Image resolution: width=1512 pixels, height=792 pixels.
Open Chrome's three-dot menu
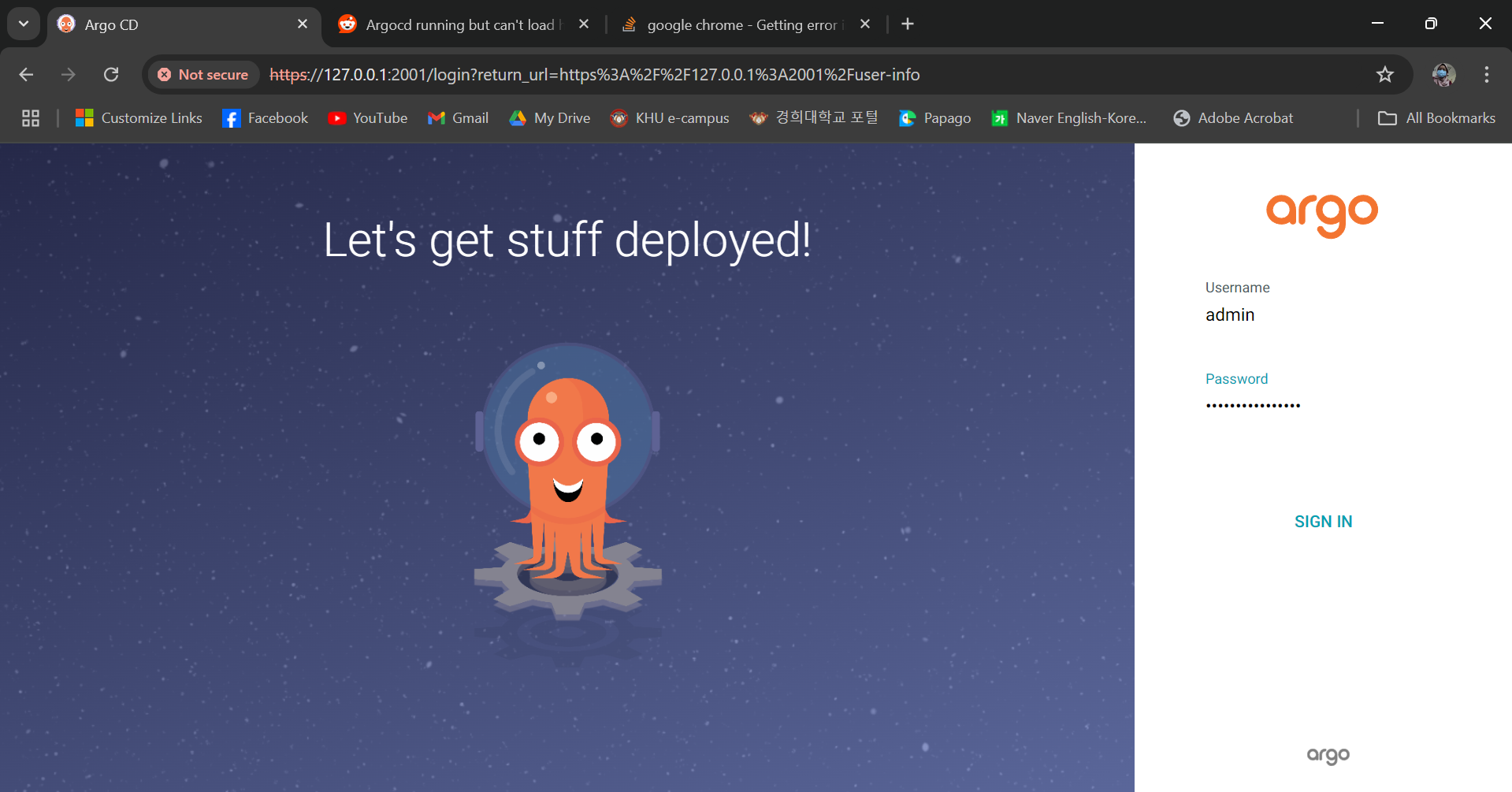[x=1486, y=75]
